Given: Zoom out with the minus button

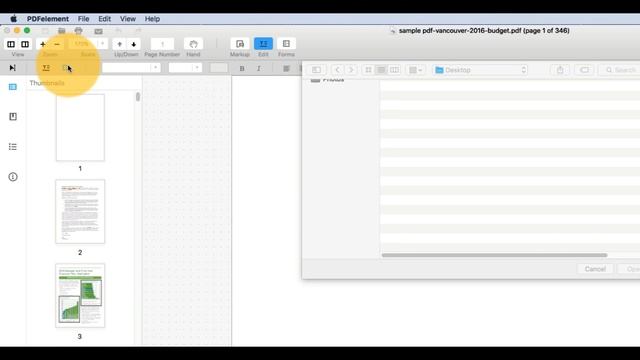Looking at the screenshot, I should click(57, 44).
